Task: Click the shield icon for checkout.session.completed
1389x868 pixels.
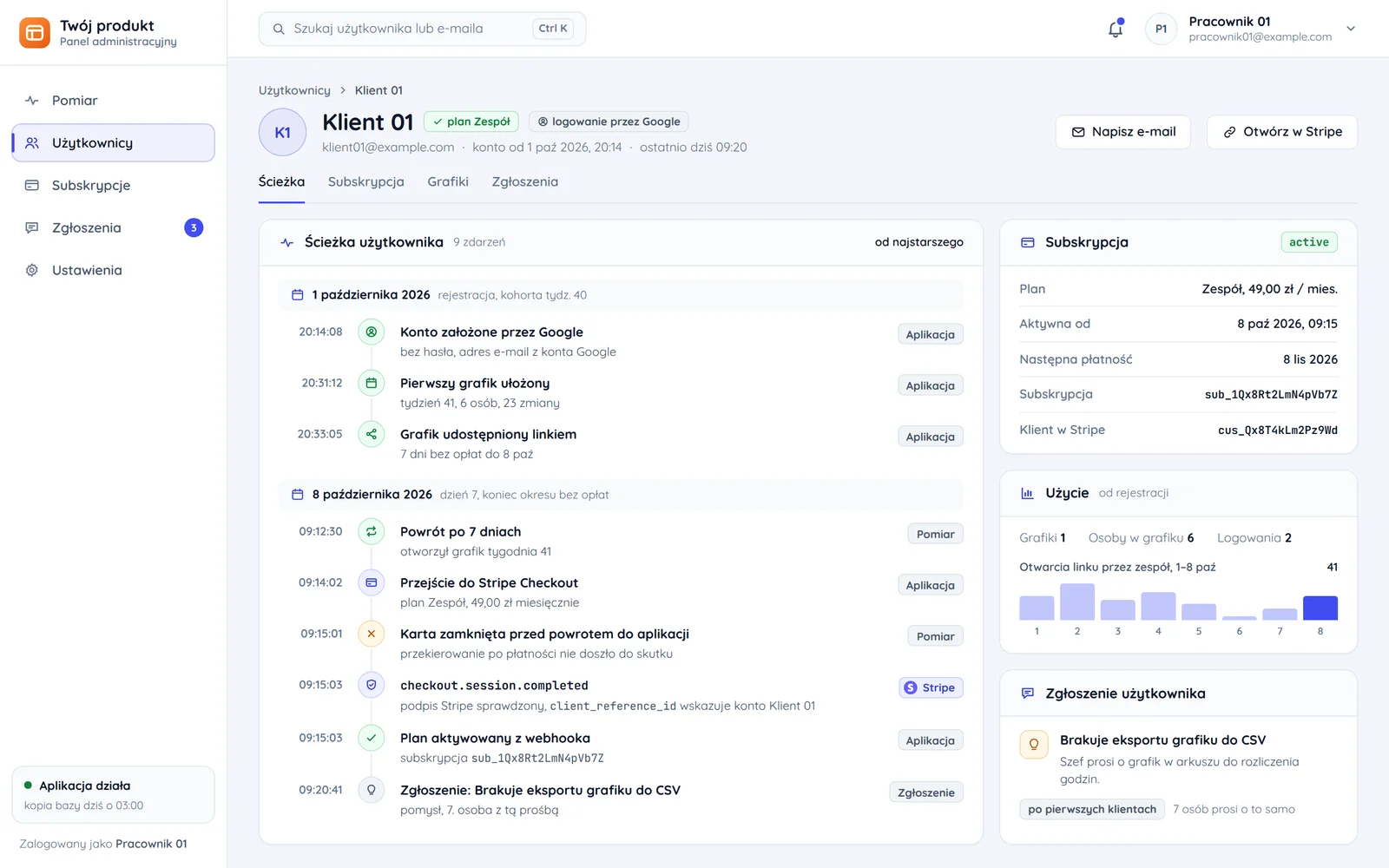Action: [372, 685]
